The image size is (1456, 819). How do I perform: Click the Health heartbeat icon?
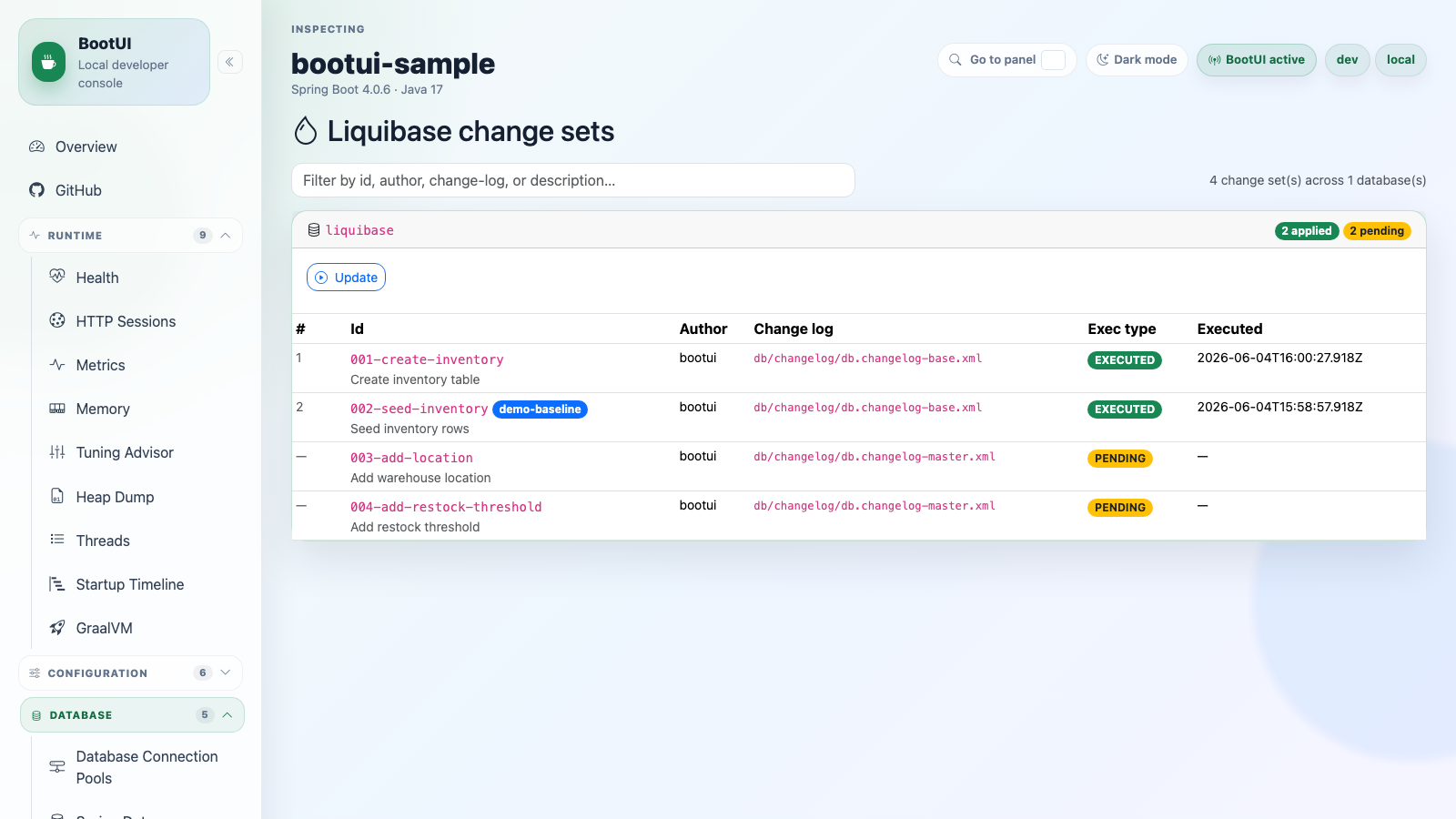point(57,277)
